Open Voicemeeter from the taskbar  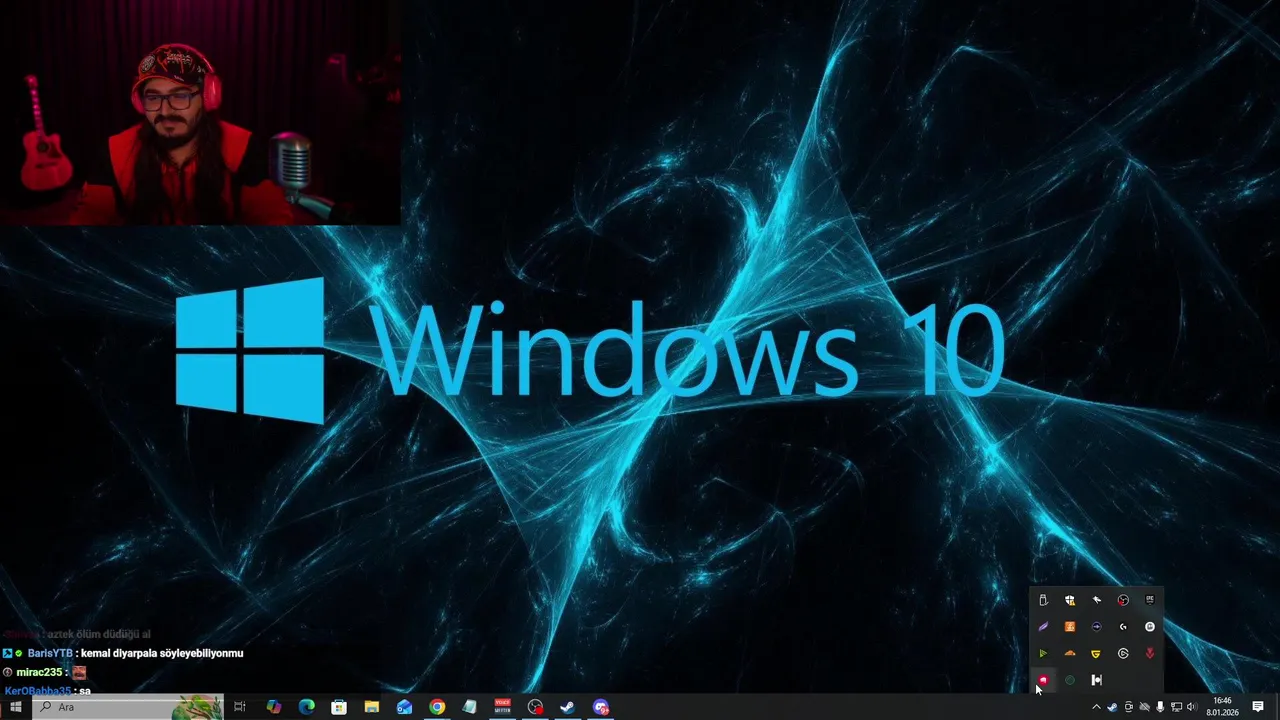coord(502,707)
